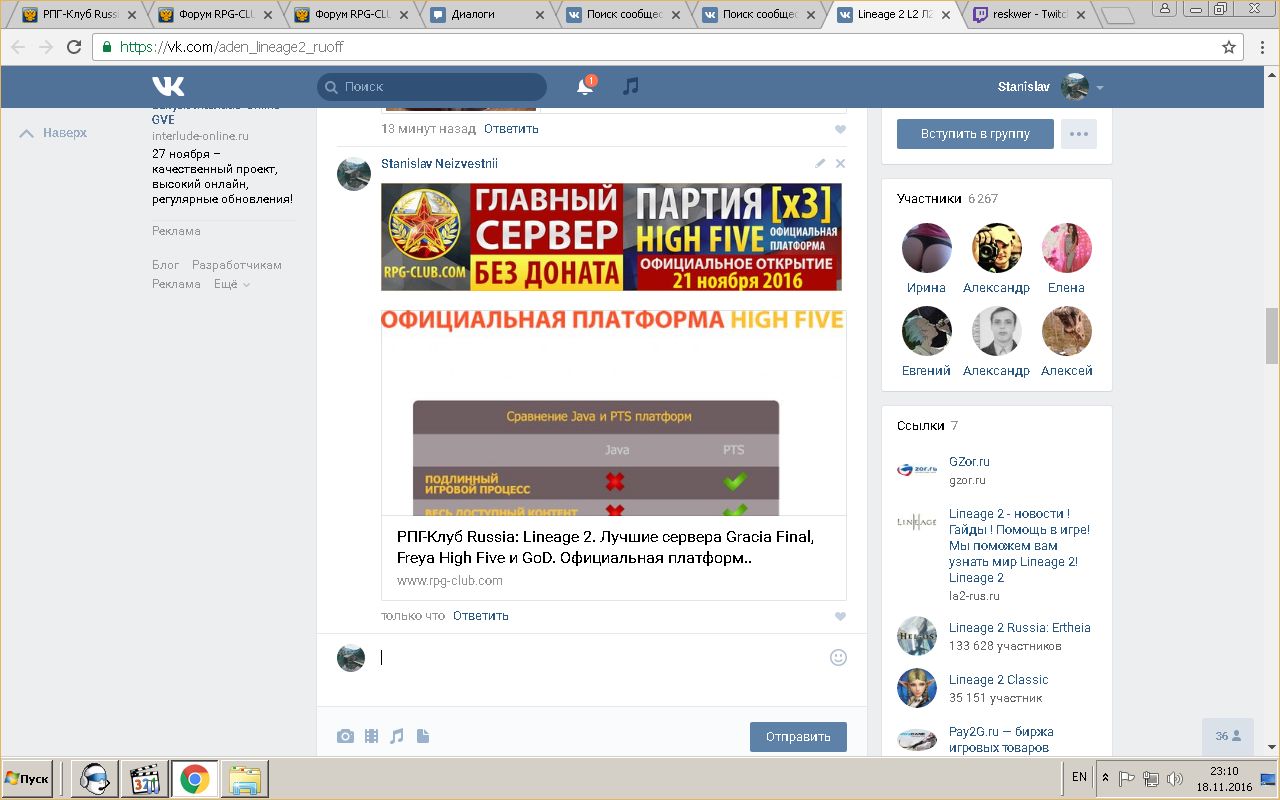Open the VK logo home link
Viewport: 1280px width, 800px height.
coord(168,86)
